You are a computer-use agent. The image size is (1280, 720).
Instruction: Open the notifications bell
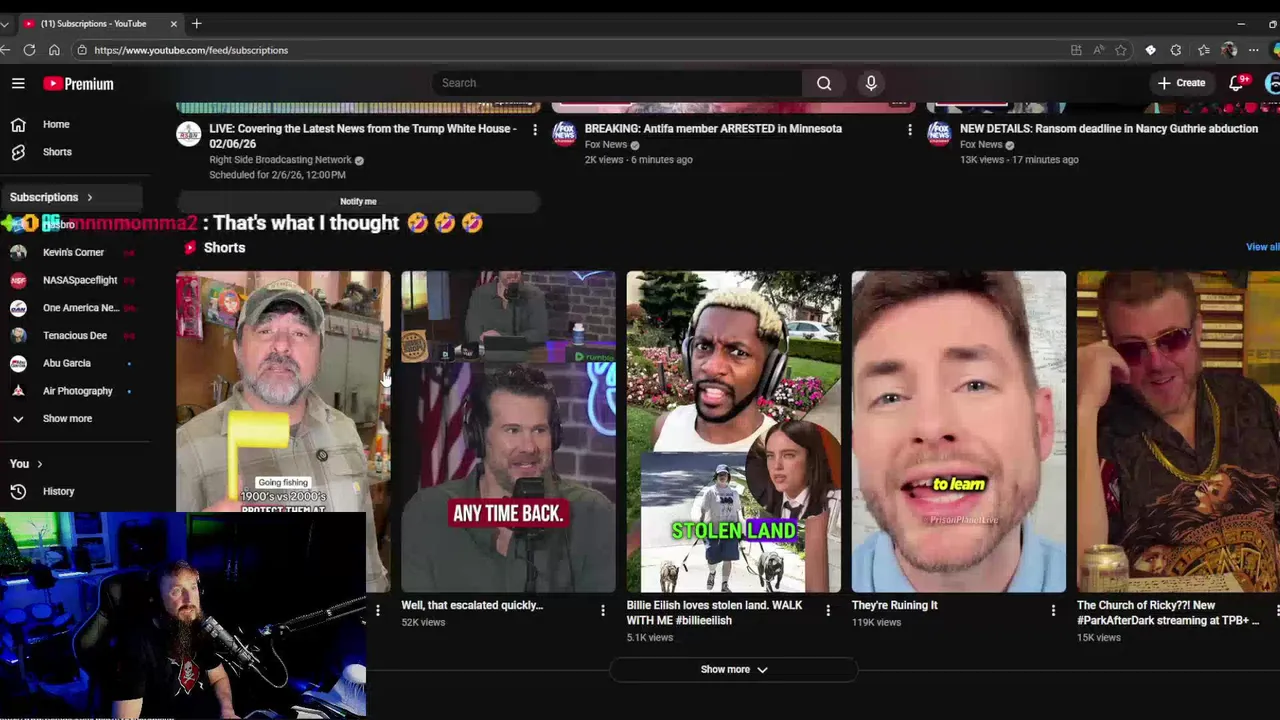click(1237, 83)
